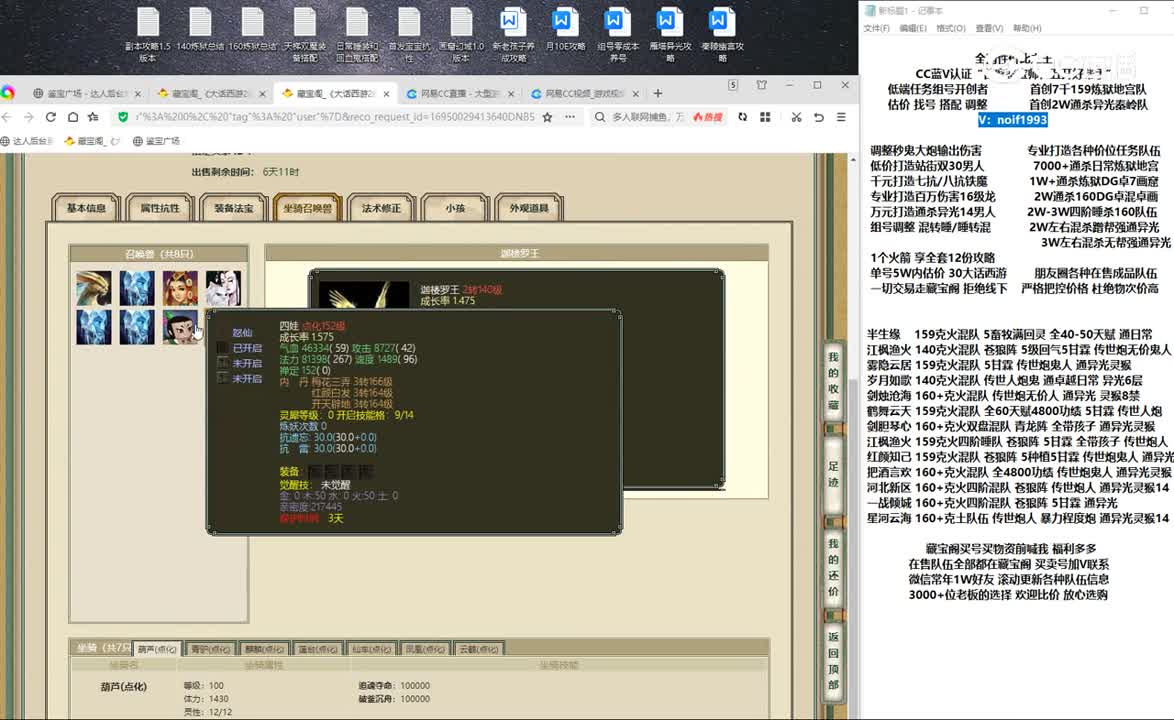Image resolution: width=1174 pixels, height=720 pixels.
Task: Switch to the 小孩 tab
Action: (x=455, y=208)
